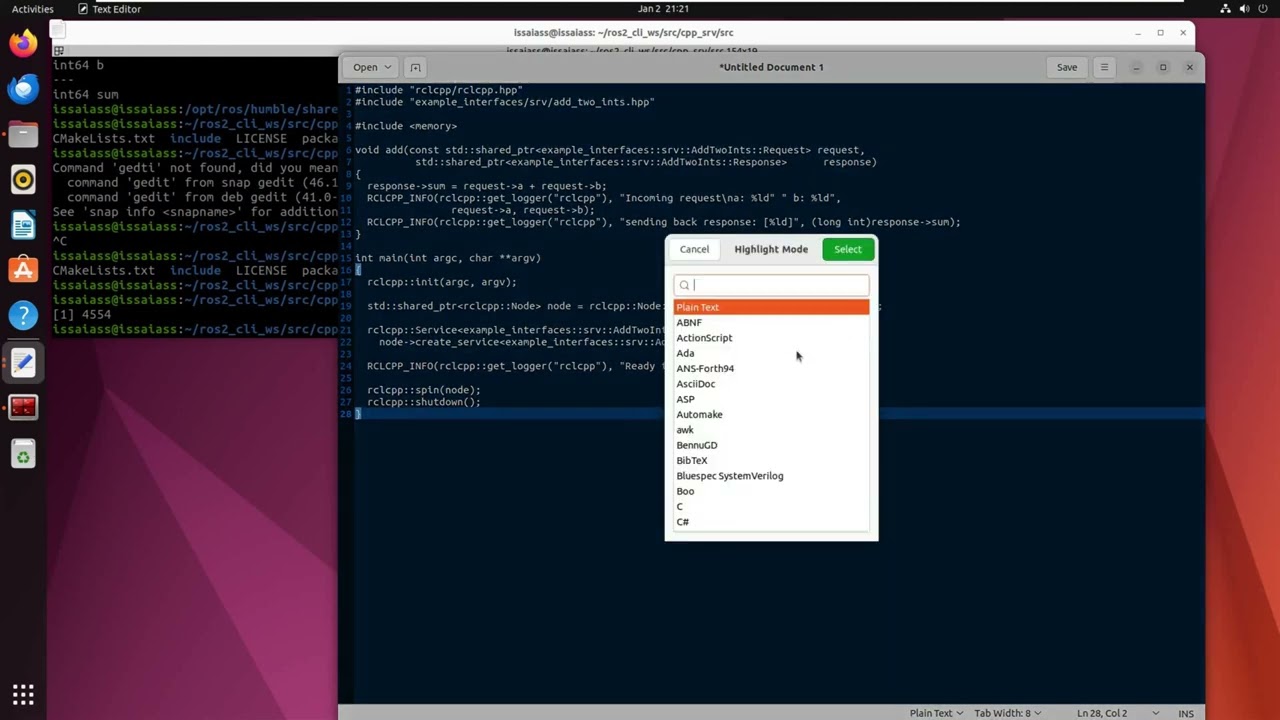
Task: Click the *Untitled Document 1 title
Action: pos(771,67)
